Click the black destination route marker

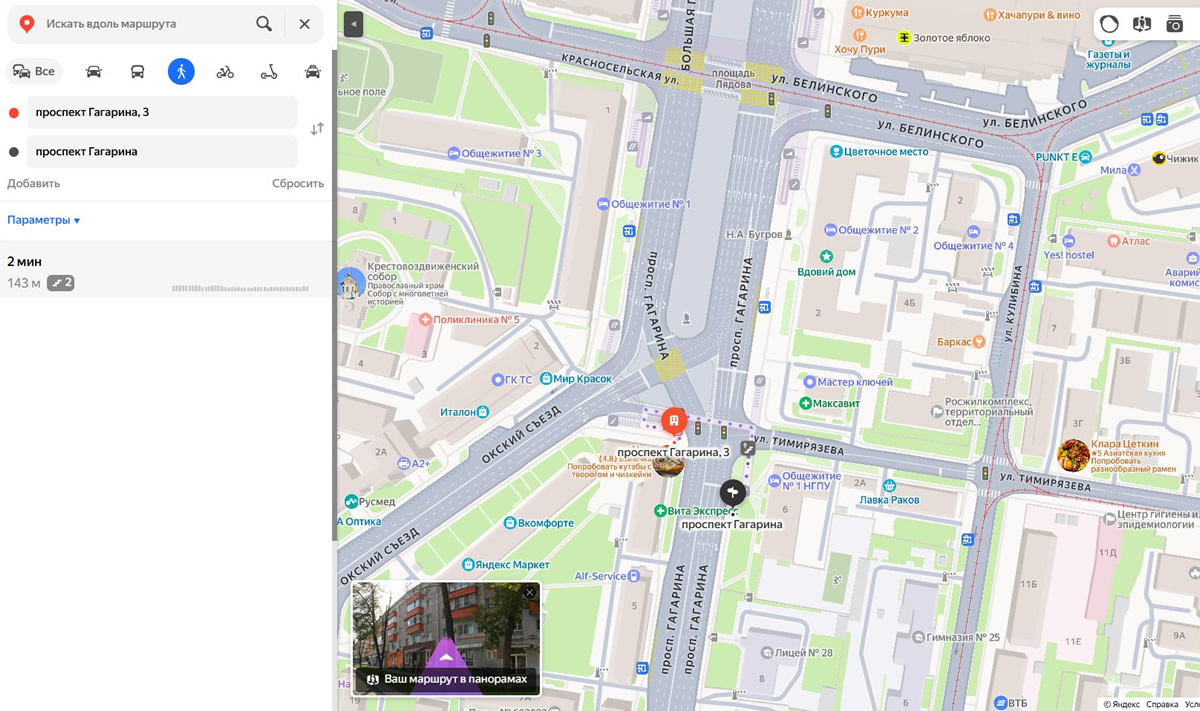point(732,492)
